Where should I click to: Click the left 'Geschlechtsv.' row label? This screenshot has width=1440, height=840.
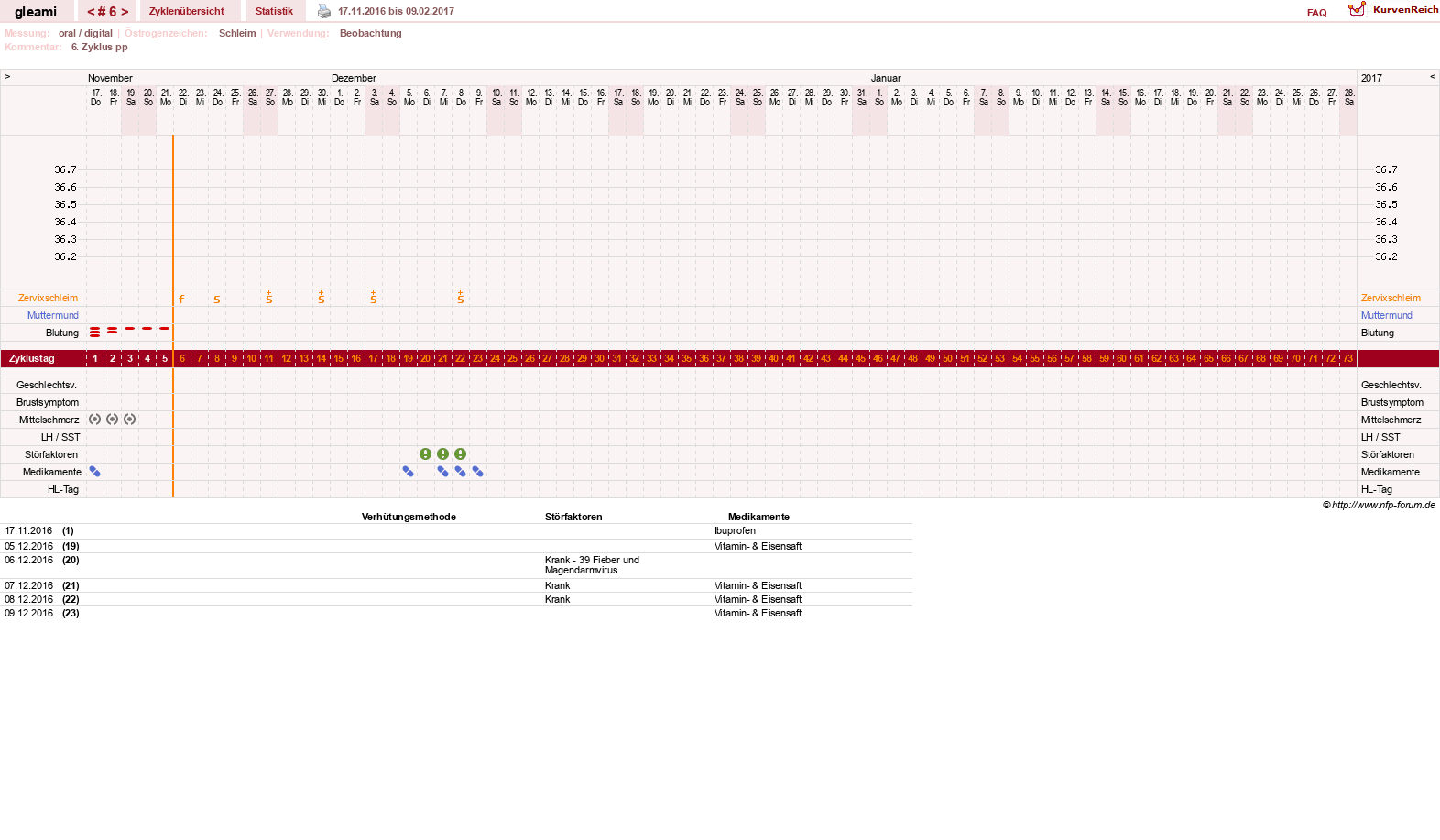click(46, 385)
